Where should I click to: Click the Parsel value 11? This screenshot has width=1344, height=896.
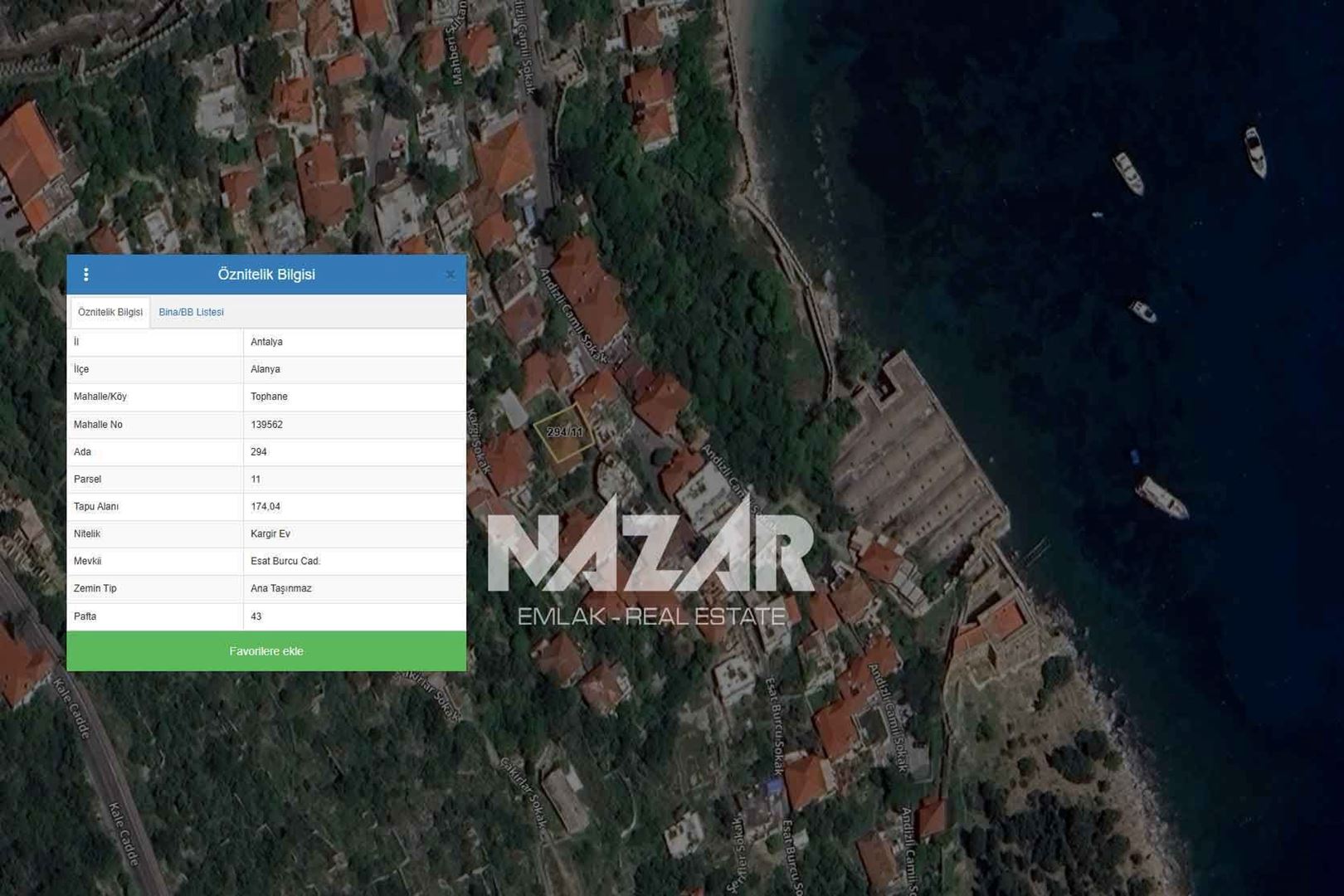[256, 480]
